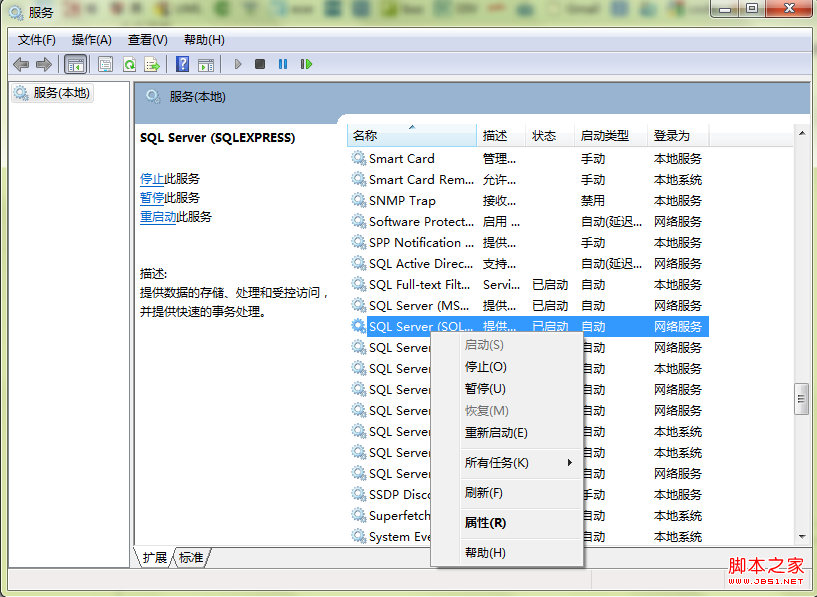Restart the service with the rightmost playback toolbar icon
Screen dimensions: 817x597
pos(307,64)
